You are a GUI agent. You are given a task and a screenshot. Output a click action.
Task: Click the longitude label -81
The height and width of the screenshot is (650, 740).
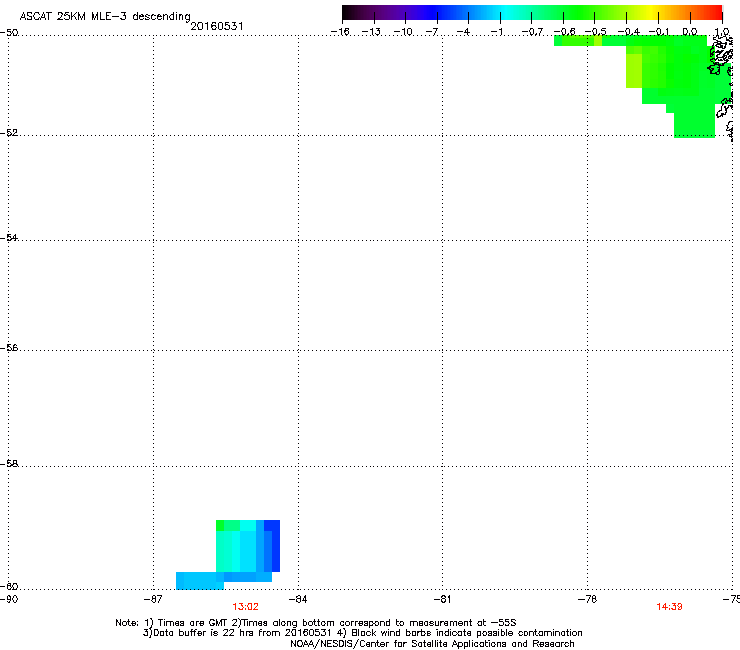[x=442, y=599]
